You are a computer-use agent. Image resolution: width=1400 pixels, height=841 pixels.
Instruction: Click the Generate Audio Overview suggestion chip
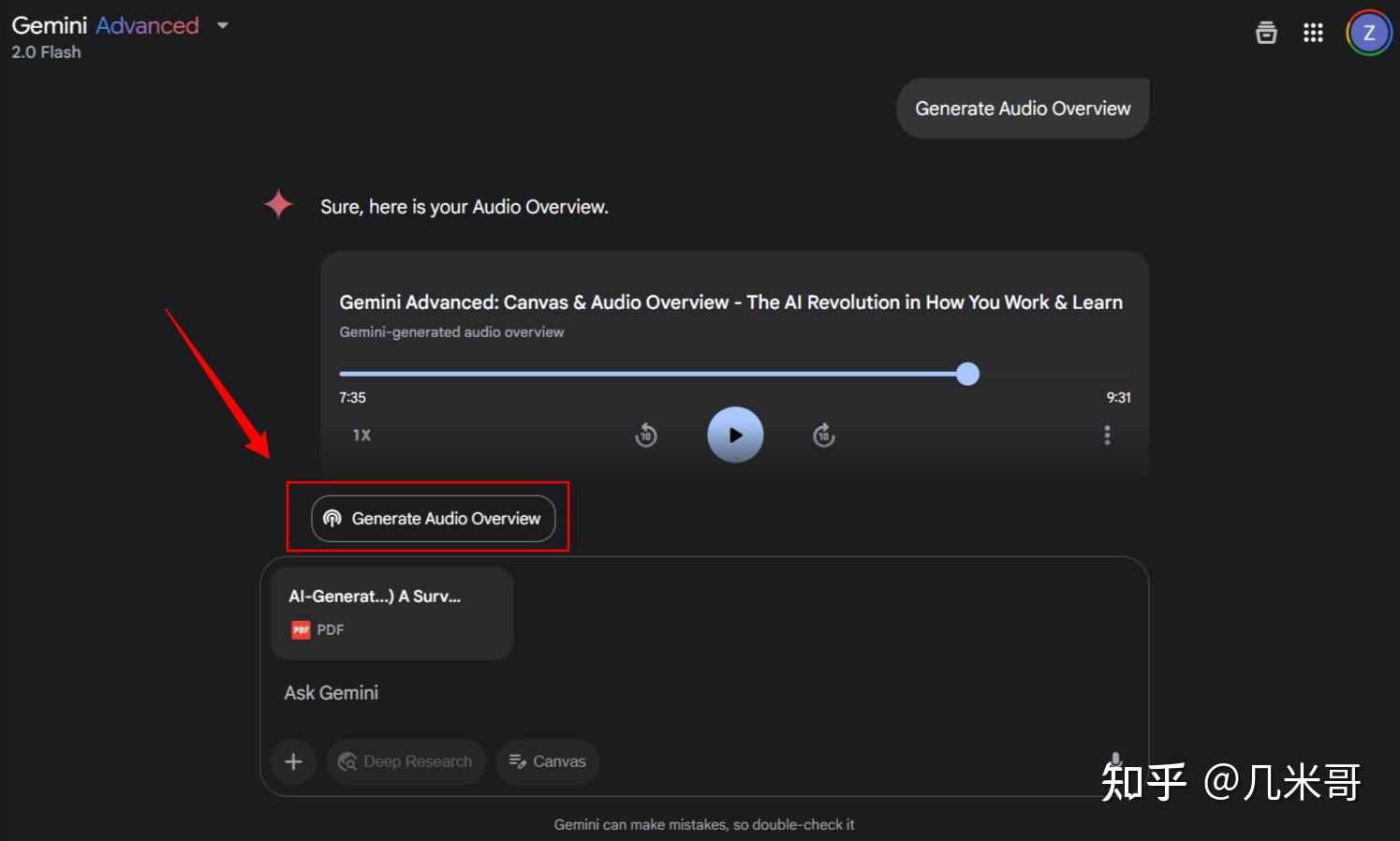pyautogui.click(x=433, y=518)
